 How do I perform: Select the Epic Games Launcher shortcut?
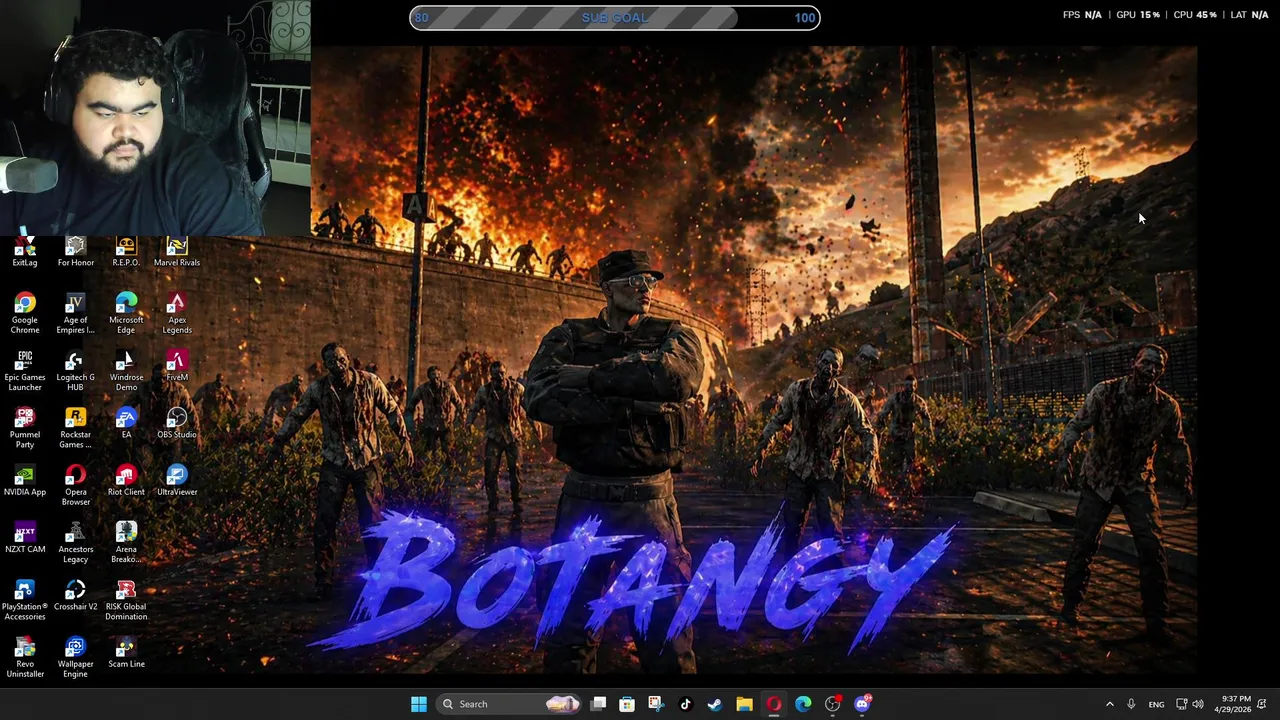[x=25, y=371]
